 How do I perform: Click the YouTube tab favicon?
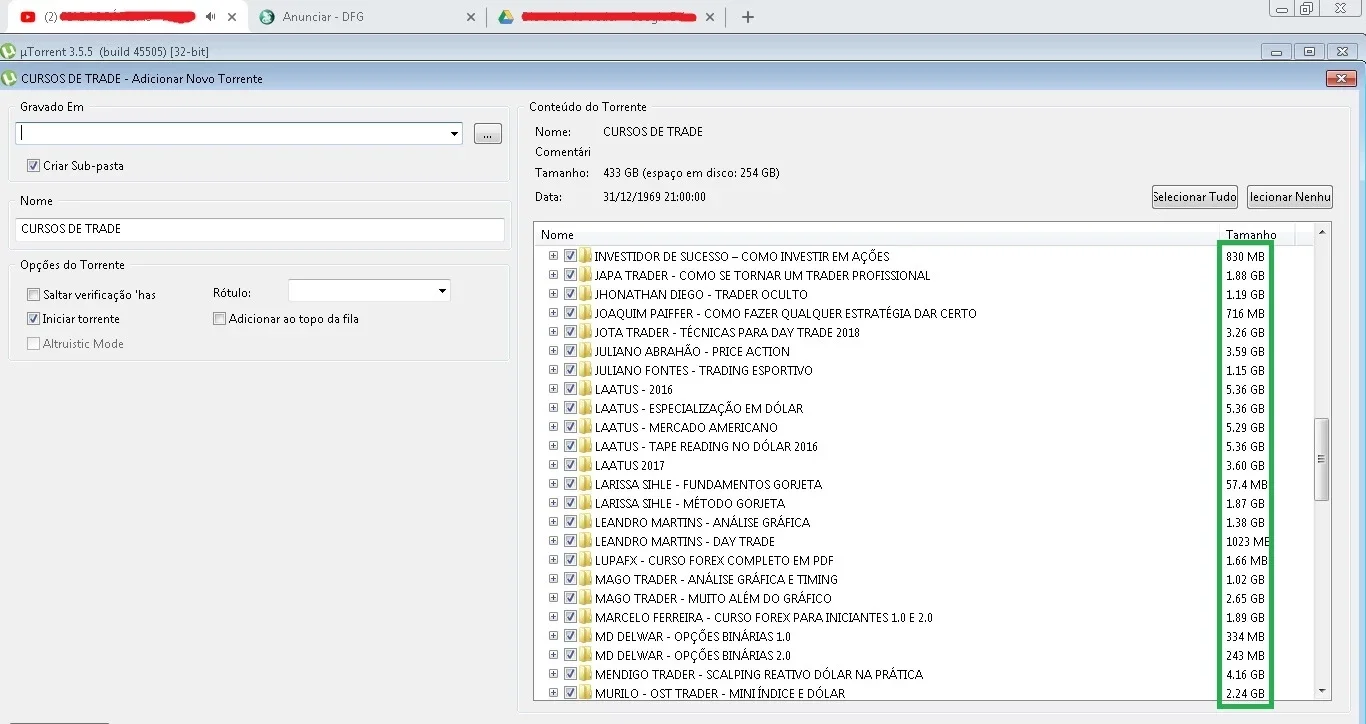click(28, 17)
